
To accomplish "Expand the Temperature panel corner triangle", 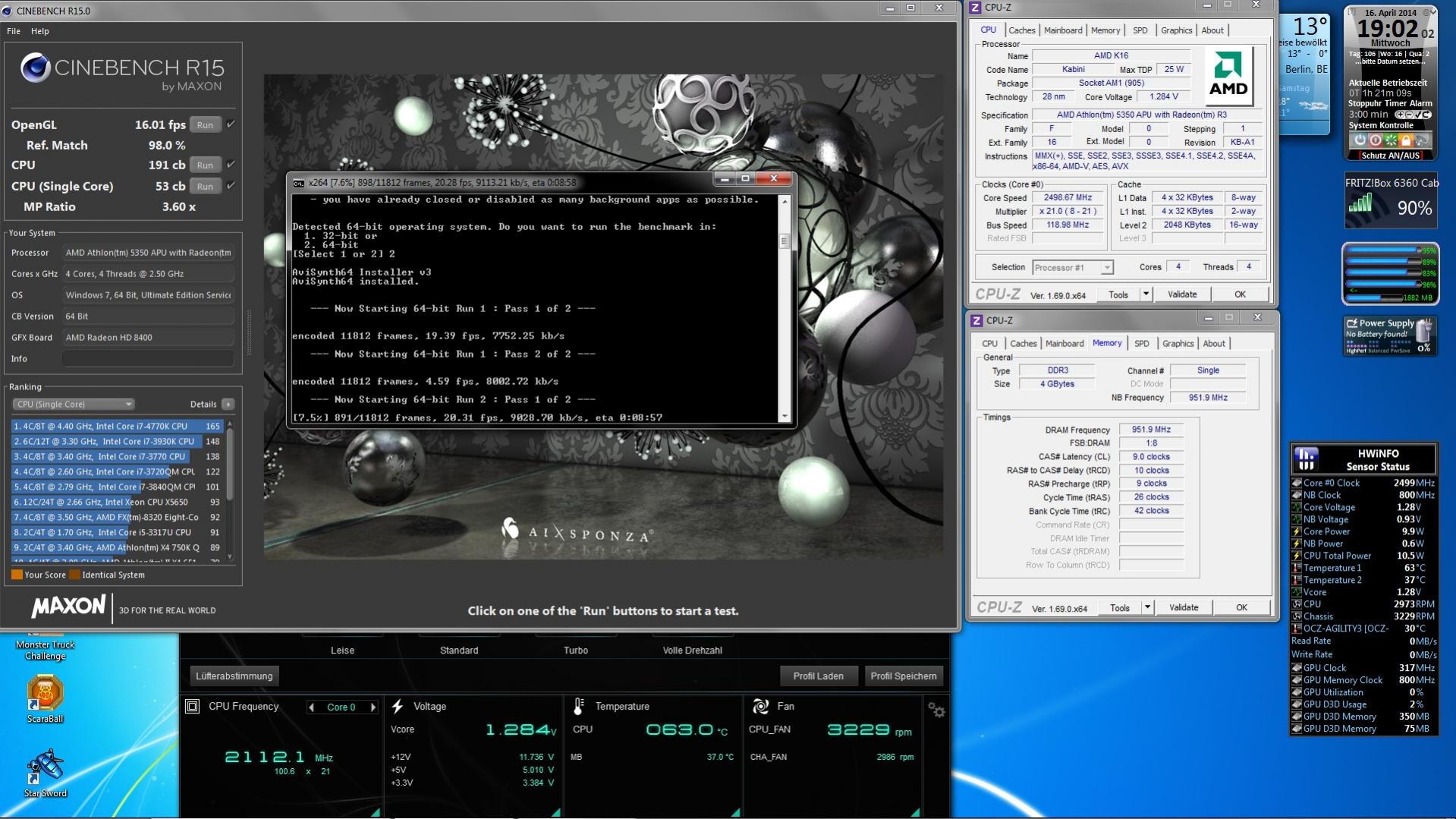I will (x=734, y=811).
